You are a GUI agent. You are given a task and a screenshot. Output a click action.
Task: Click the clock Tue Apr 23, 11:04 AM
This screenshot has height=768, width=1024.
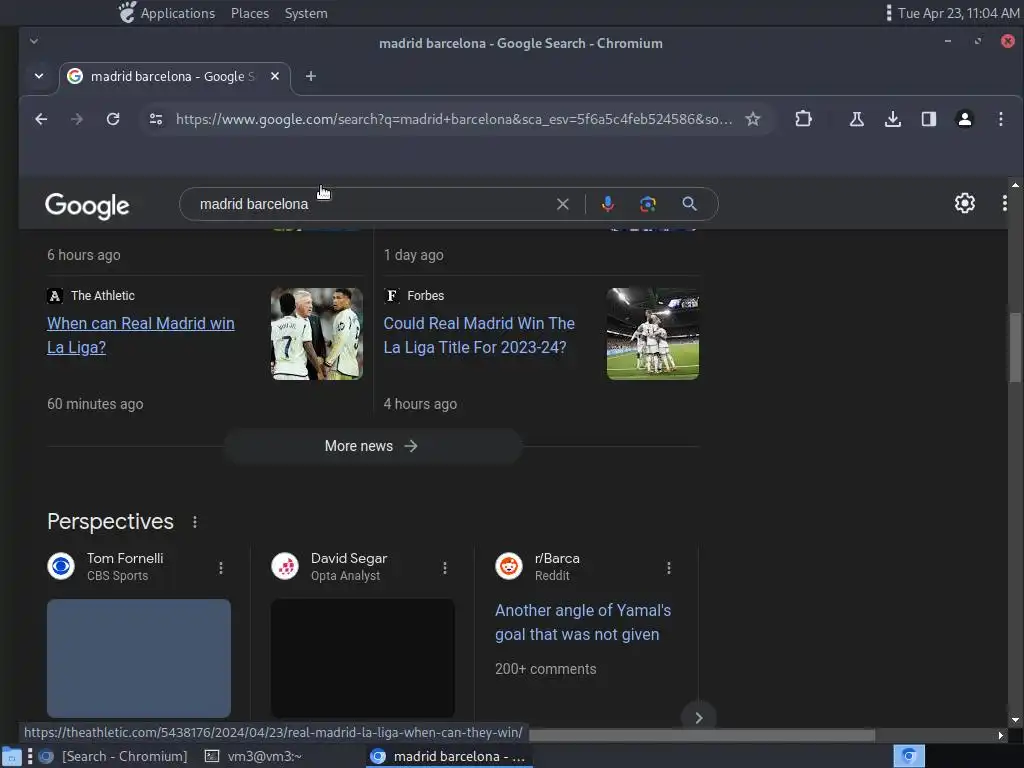coord(958,13)
